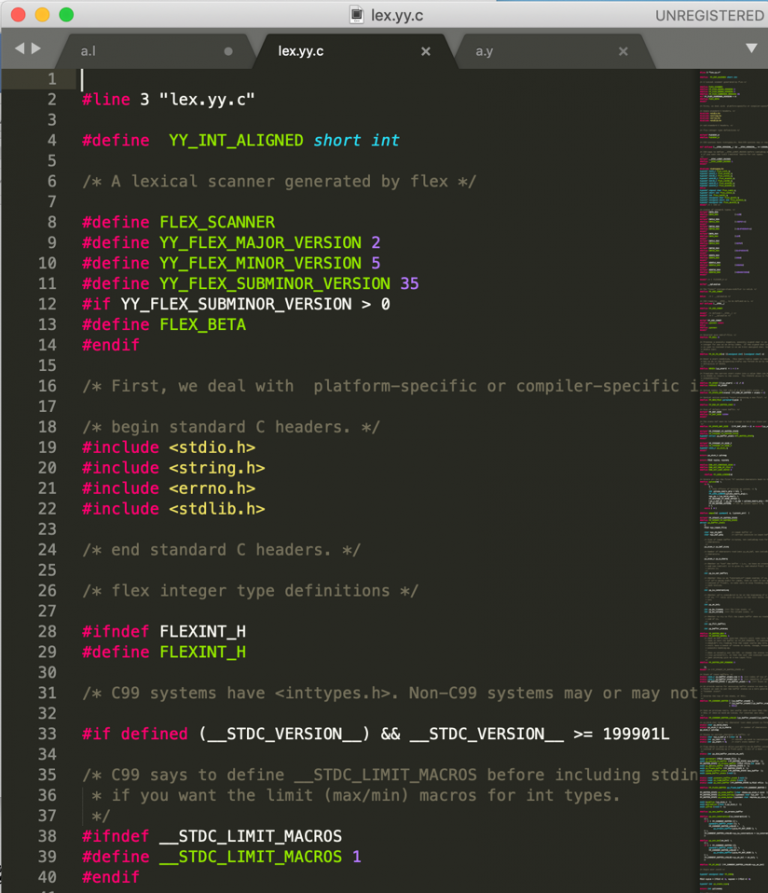Click line number 33 in the gutter
Image resolution: width=768 pixels, height=893 pixels.
pyautogui.click(x=47, y=734)
